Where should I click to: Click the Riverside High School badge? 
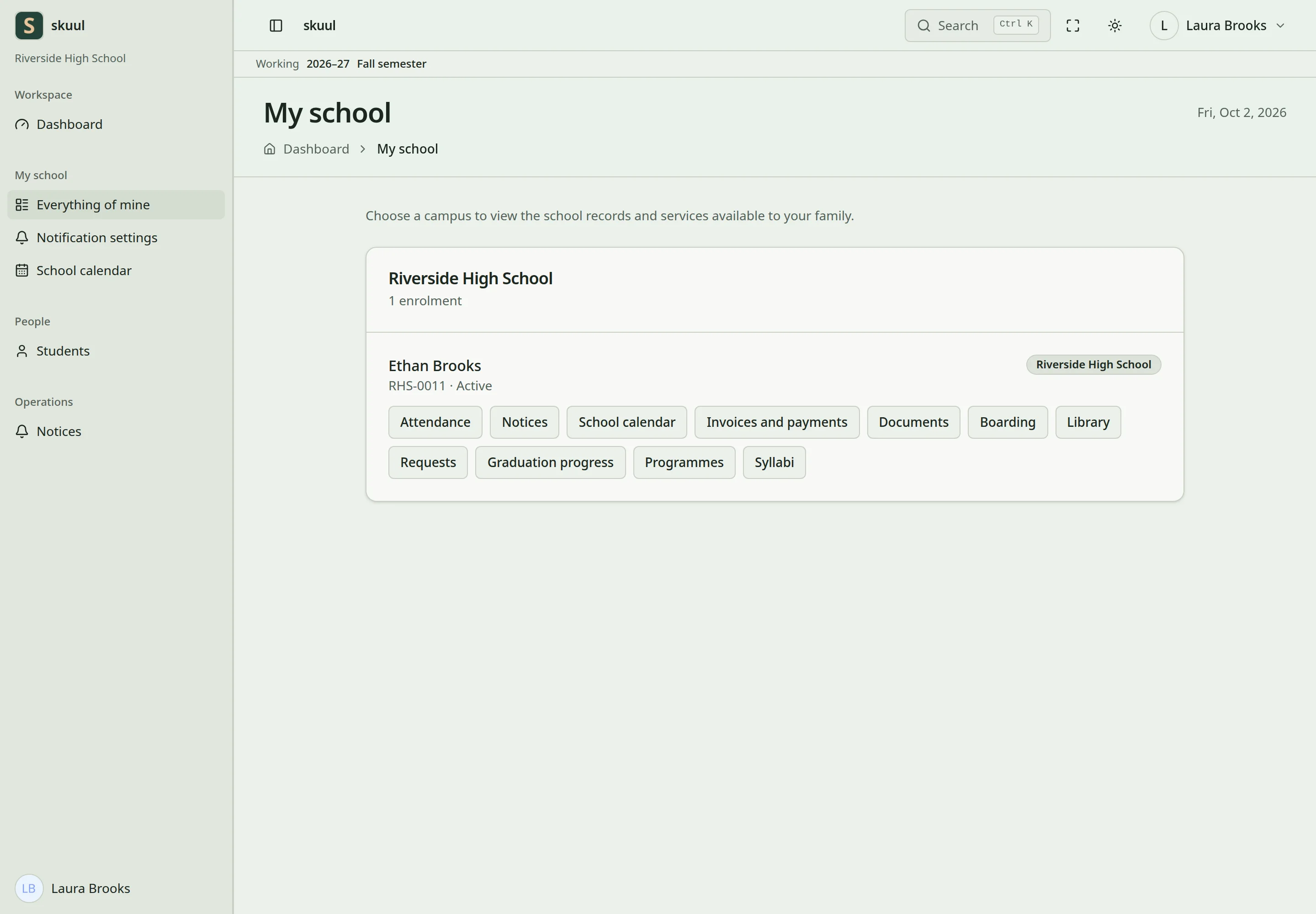(x=1093, y=365)
